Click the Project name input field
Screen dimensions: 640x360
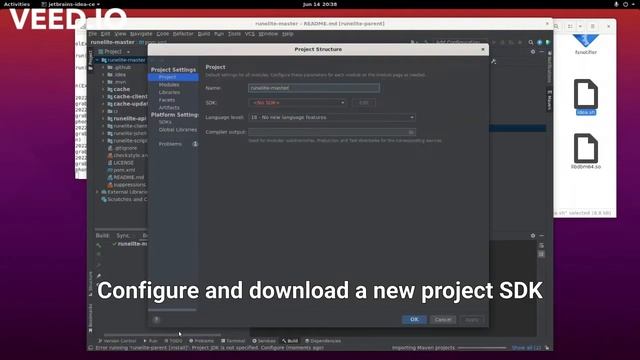(314, 88)
